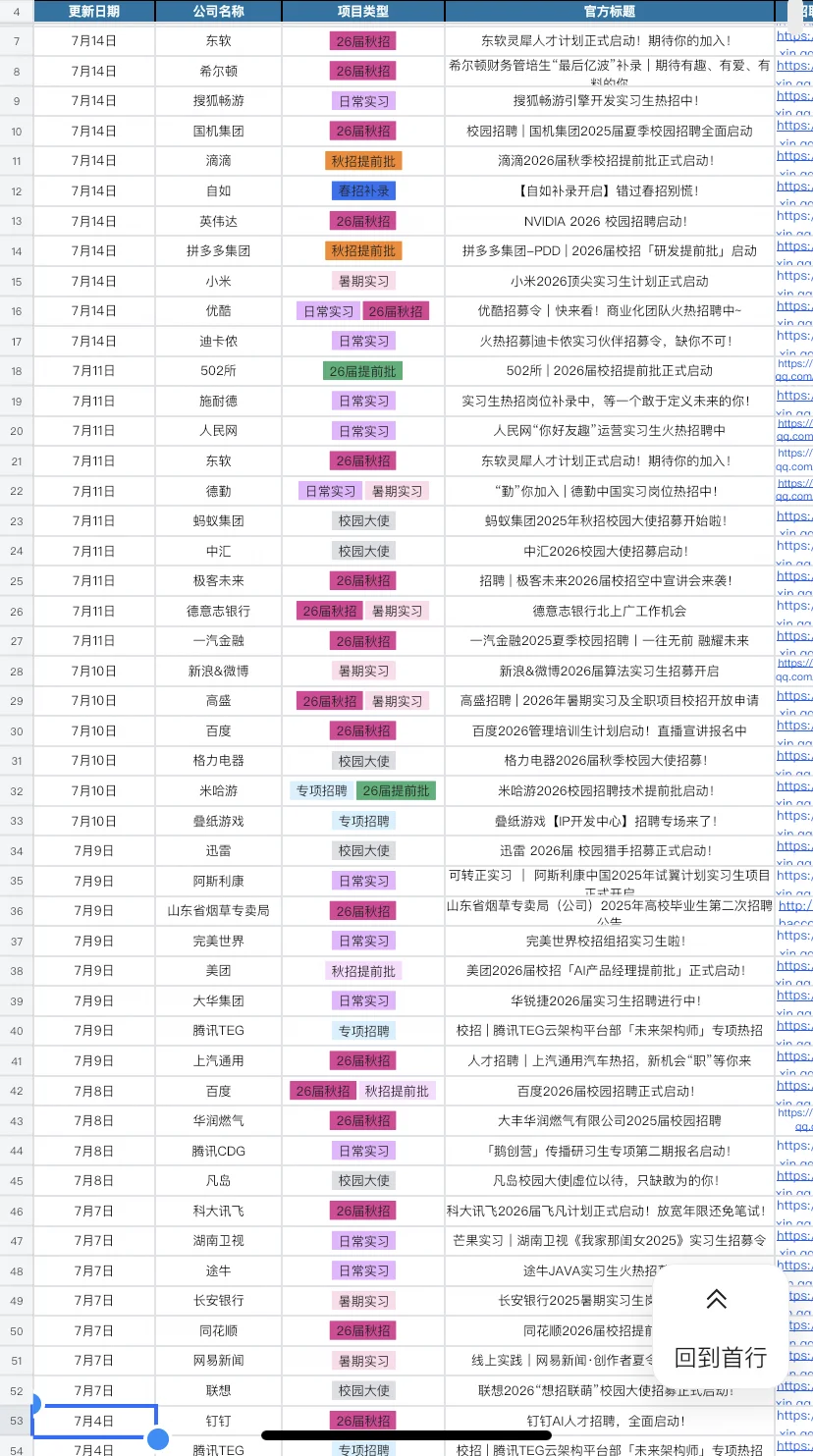The width and height of the screenshot is (813, 1456).
Task: Select the 华润燃气 company cell
Action: click(219, 1121)
